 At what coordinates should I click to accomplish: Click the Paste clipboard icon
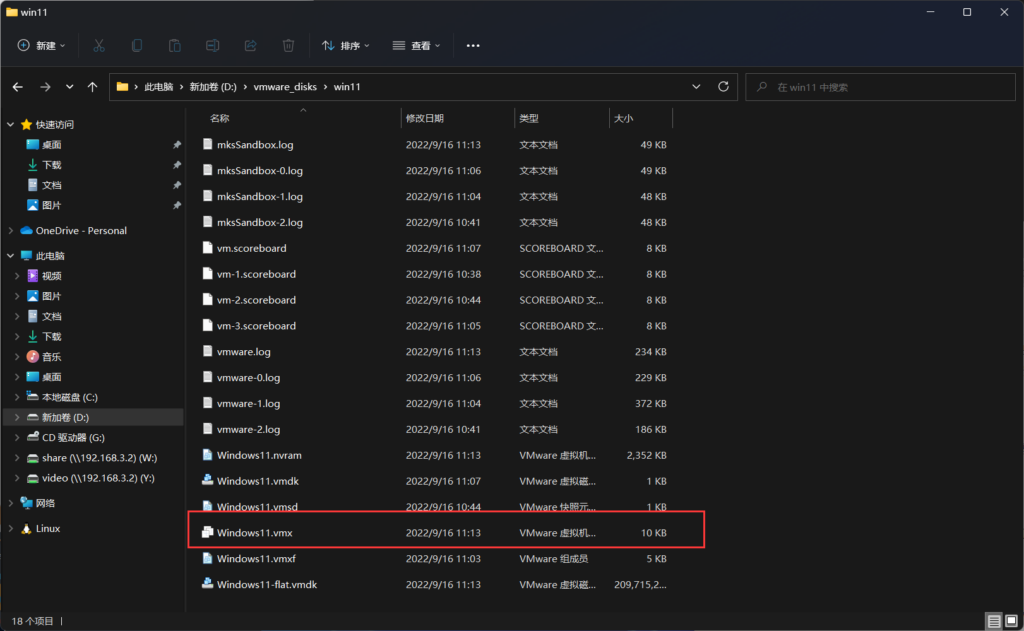pos(174,45)
